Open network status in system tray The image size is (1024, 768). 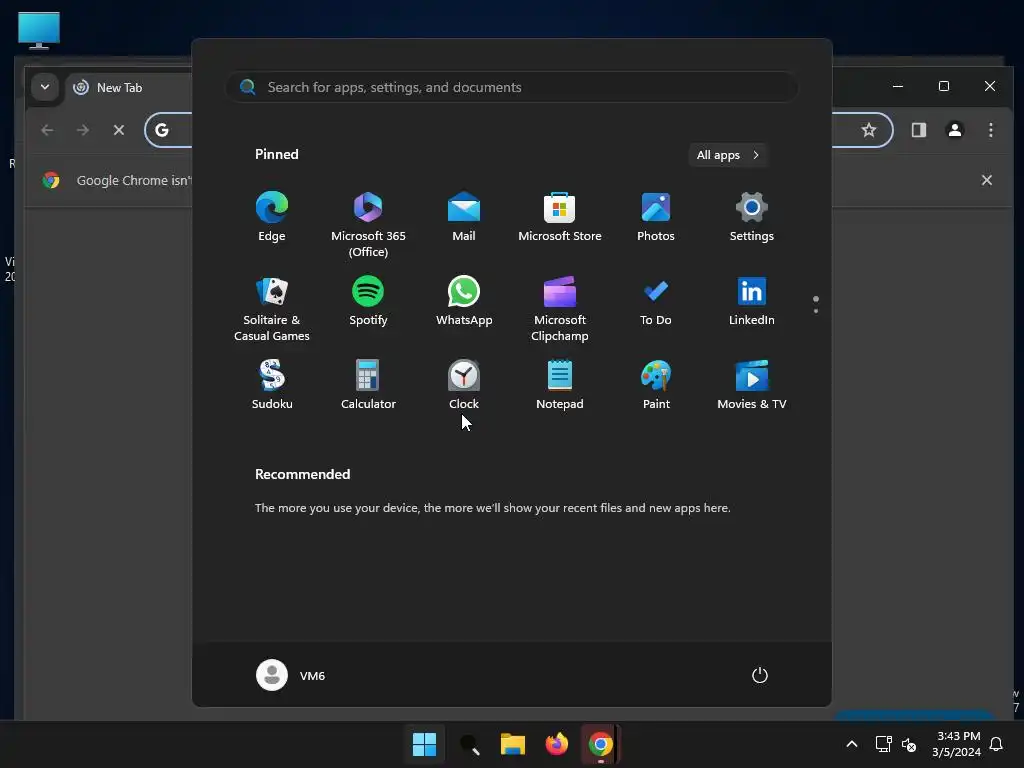point(884,744)
